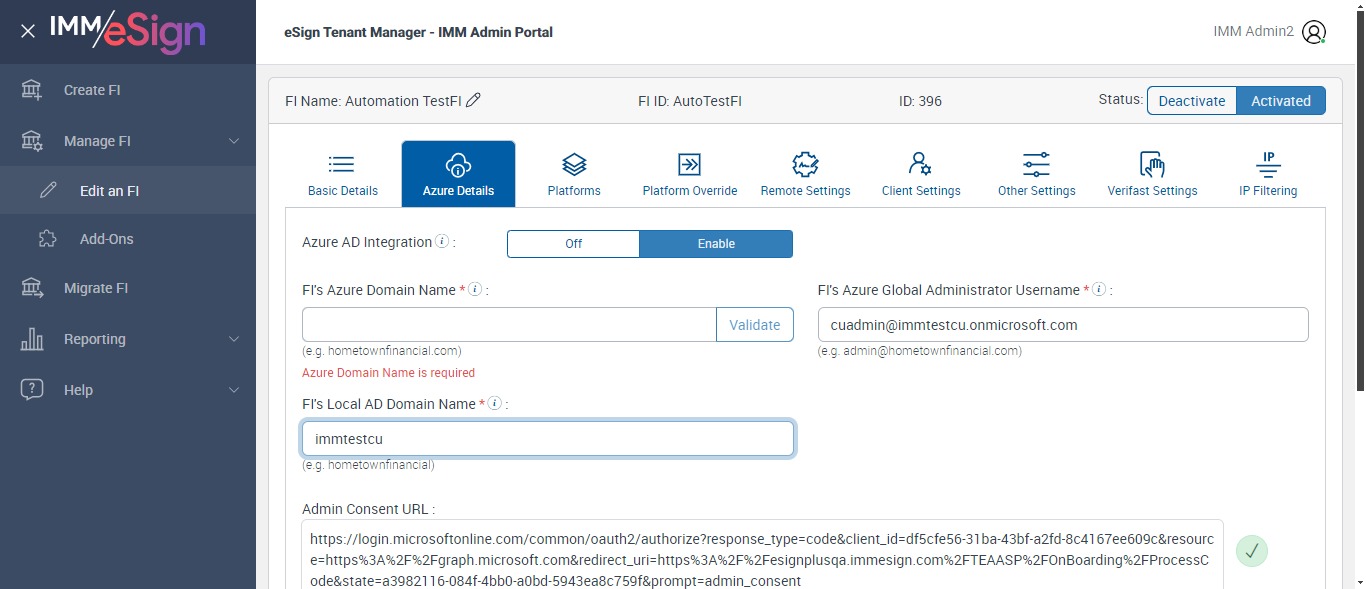
Task: Click the Basic Details list icon
Action: coord(342,164)
